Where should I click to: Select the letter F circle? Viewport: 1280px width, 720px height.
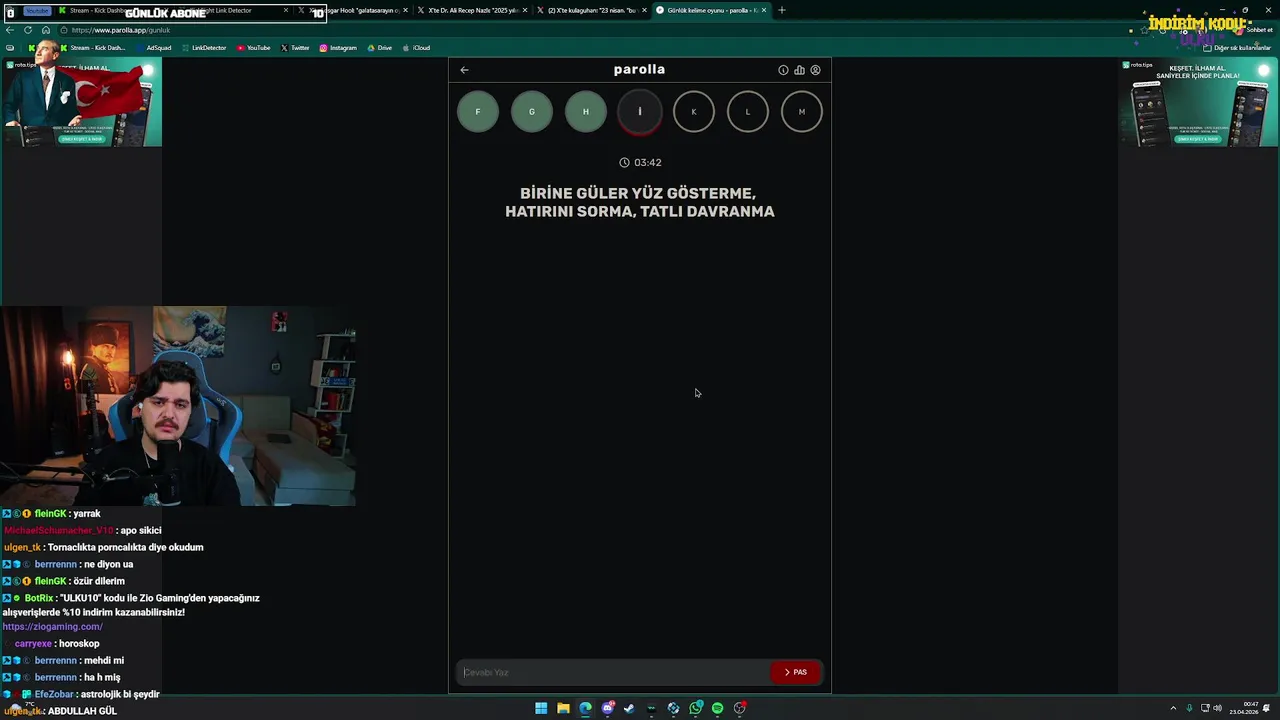[x=478, y=111]
